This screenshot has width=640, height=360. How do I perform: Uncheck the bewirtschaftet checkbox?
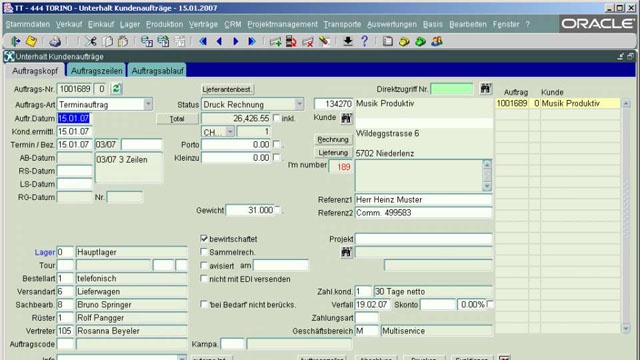pos(204,238)
